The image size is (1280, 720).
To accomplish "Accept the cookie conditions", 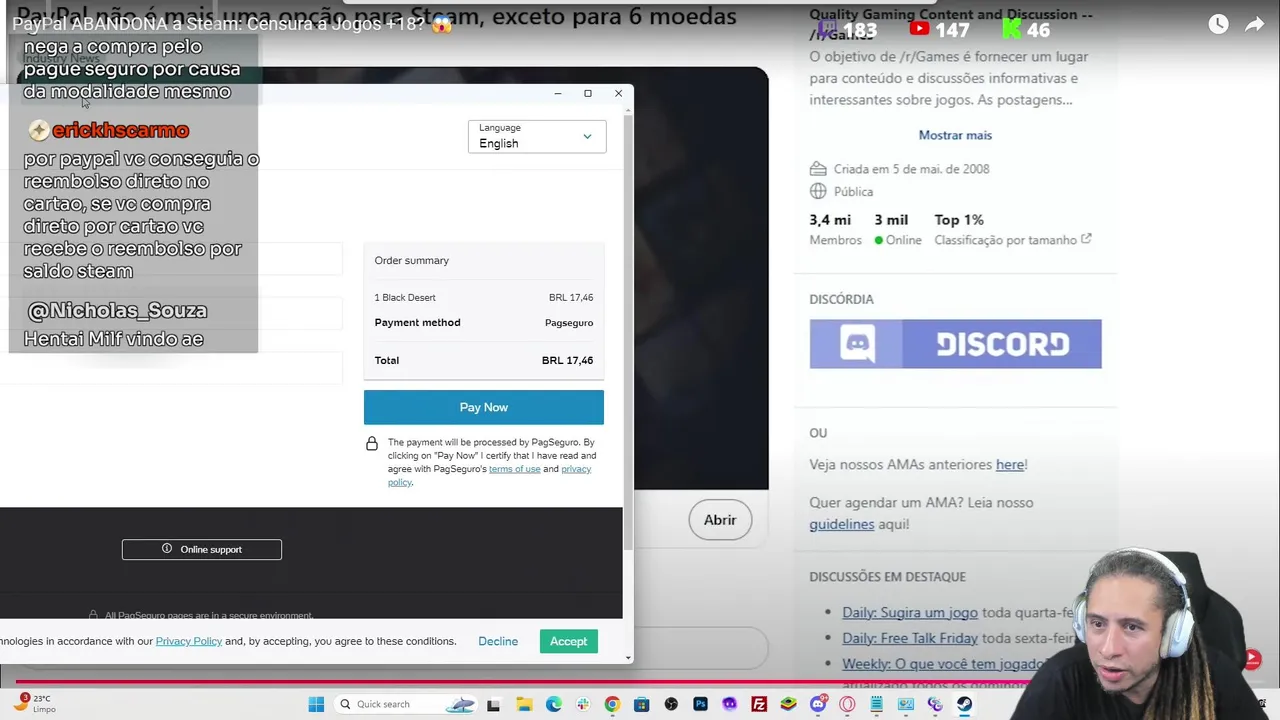I will (x=568, y=641).
